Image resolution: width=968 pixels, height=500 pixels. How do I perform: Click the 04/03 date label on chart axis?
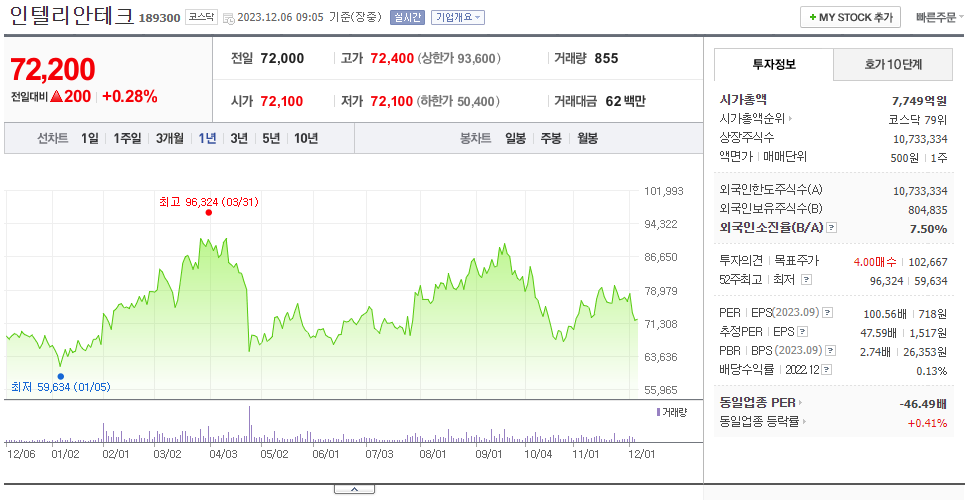pyautogui.click(x=223, y=454)
